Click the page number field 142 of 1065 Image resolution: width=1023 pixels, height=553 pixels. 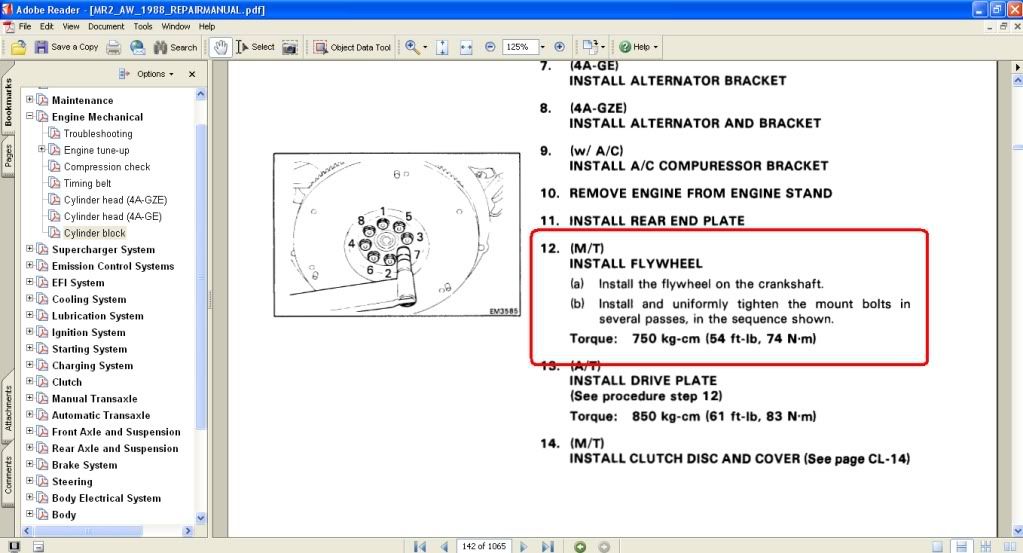click(484, 546)
